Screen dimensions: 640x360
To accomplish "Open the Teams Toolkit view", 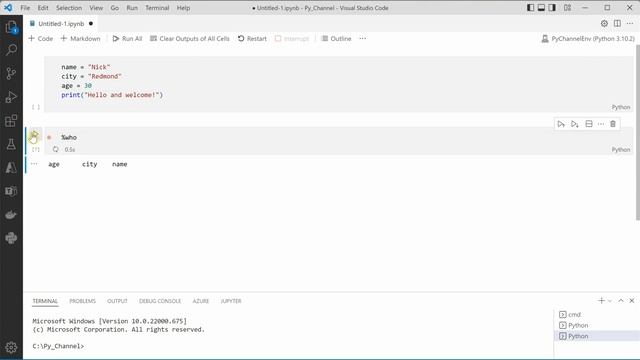I will tap(11, 191).
